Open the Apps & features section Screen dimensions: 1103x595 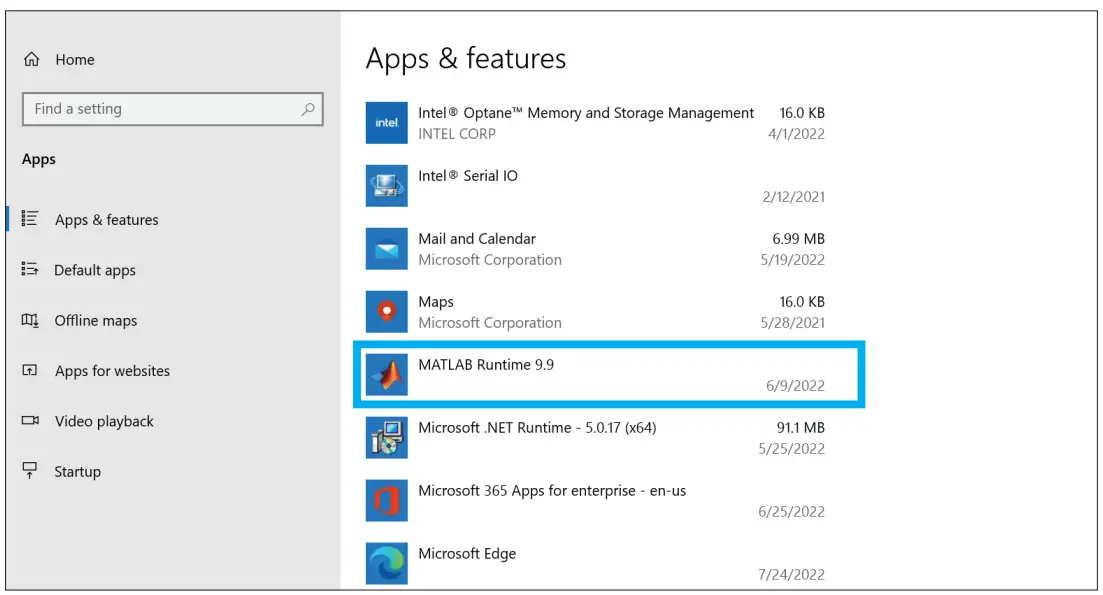coord(106,220)
